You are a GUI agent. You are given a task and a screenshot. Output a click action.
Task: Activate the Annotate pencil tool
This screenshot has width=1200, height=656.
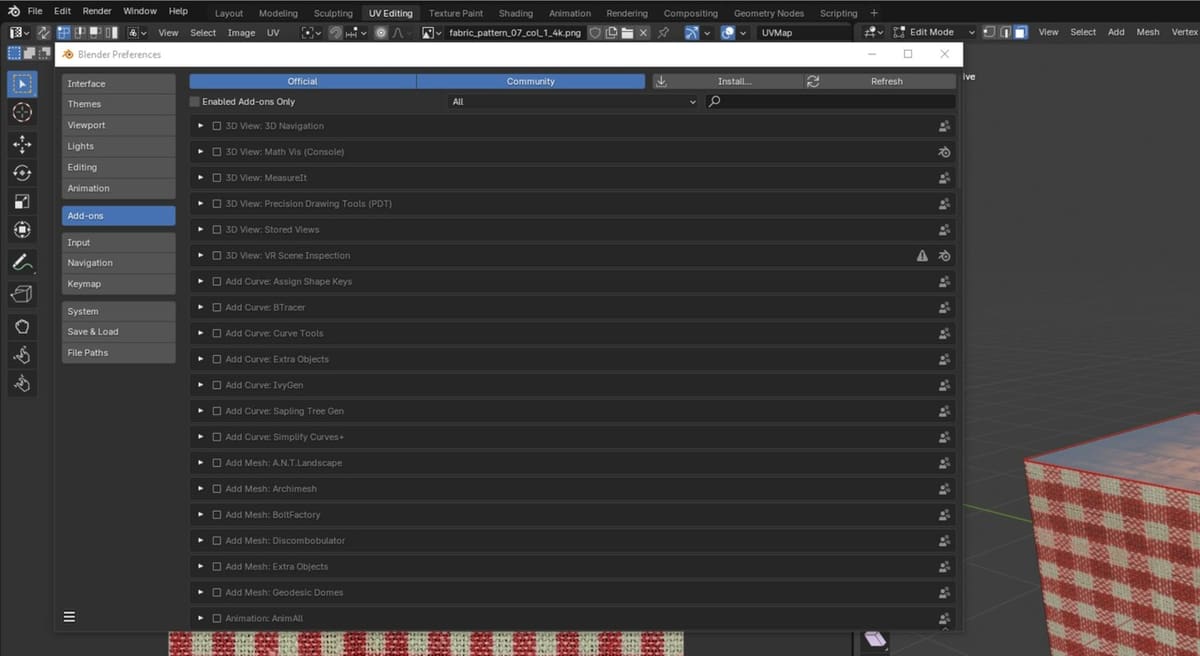(22, 263)
